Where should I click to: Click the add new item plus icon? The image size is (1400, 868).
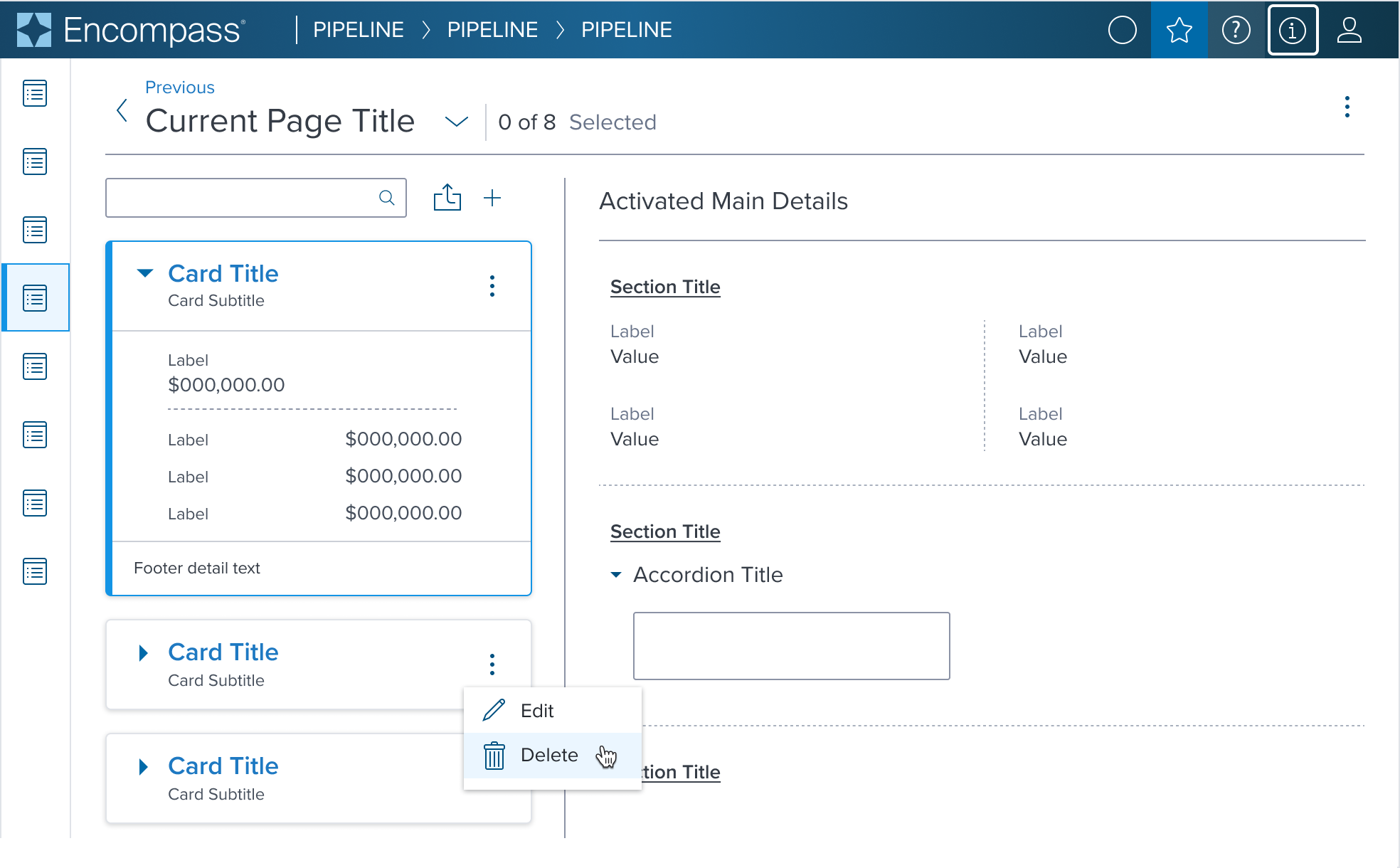(x=492, y=196)
